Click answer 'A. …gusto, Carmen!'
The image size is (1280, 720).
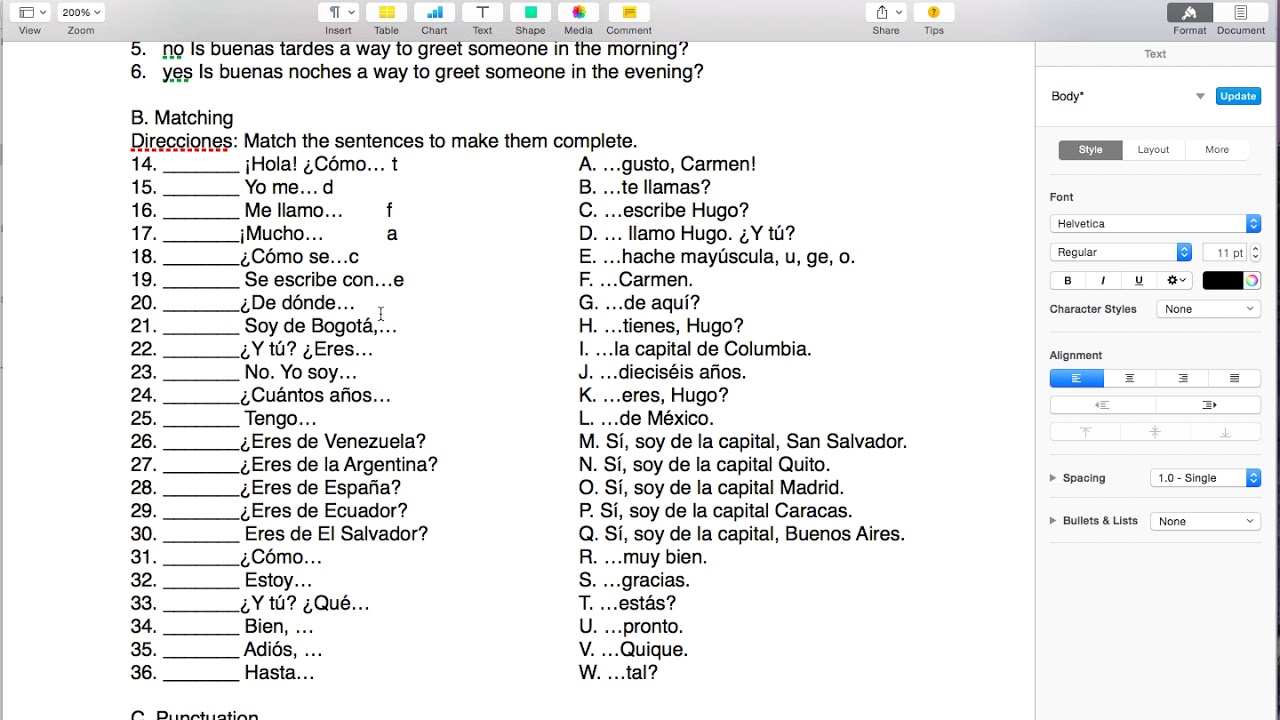(667, 164)
